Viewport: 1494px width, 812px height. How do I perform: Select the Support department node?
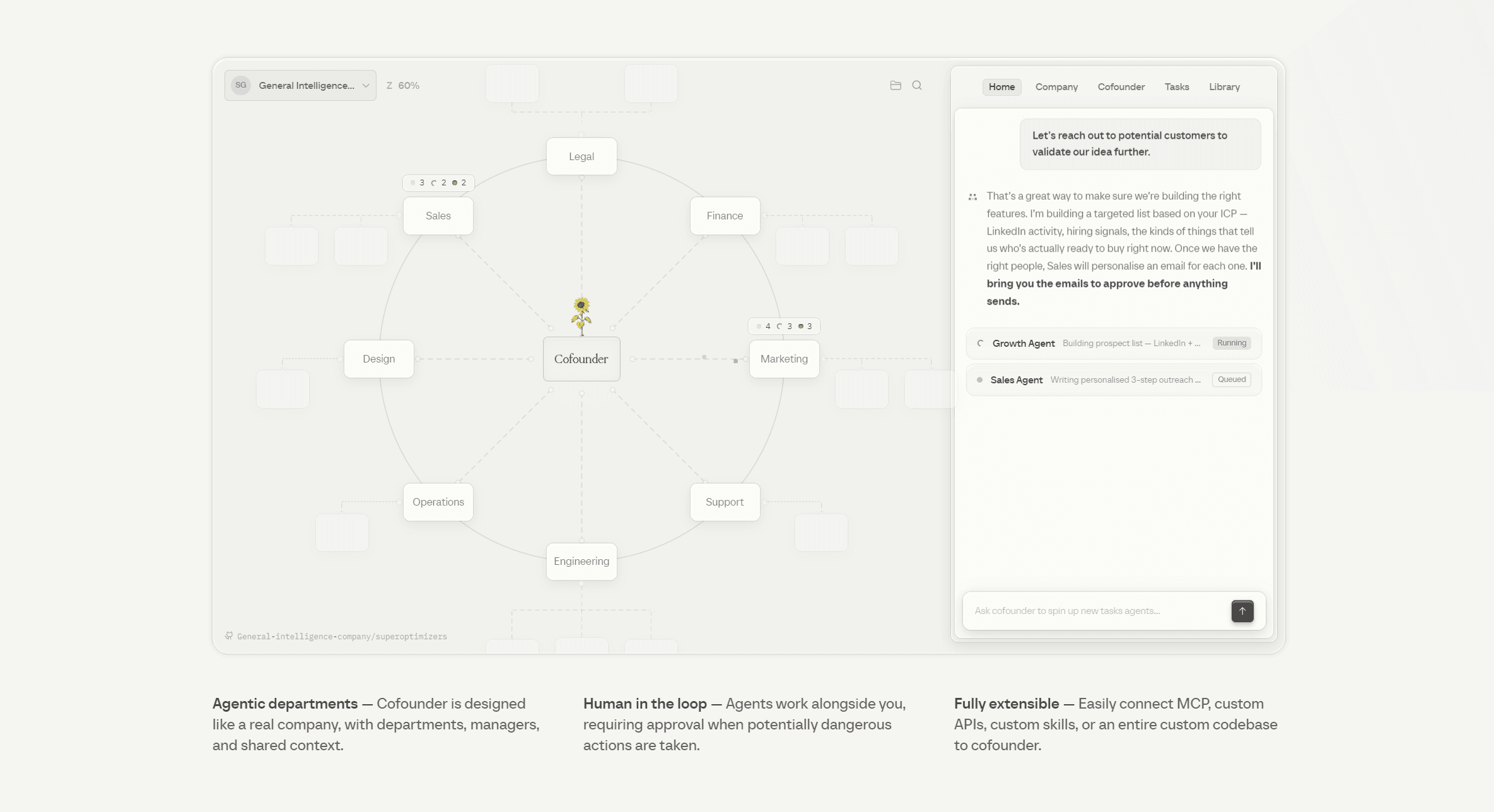pyautogui.click(x=725, y=502)
